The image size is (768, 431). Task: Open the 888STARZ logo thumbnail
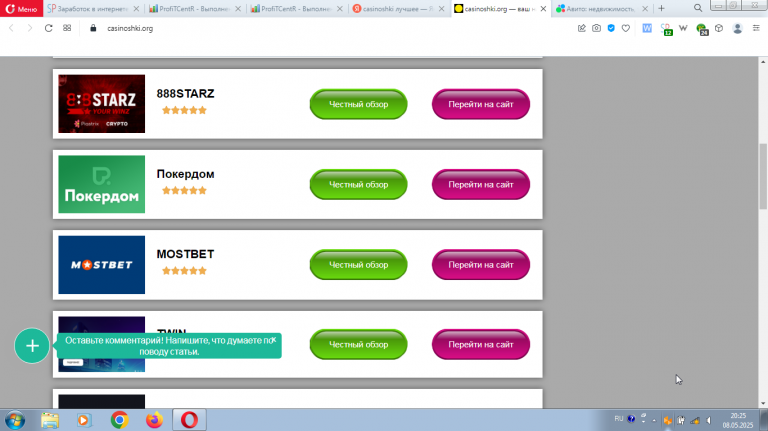click(x=101, y=104)
